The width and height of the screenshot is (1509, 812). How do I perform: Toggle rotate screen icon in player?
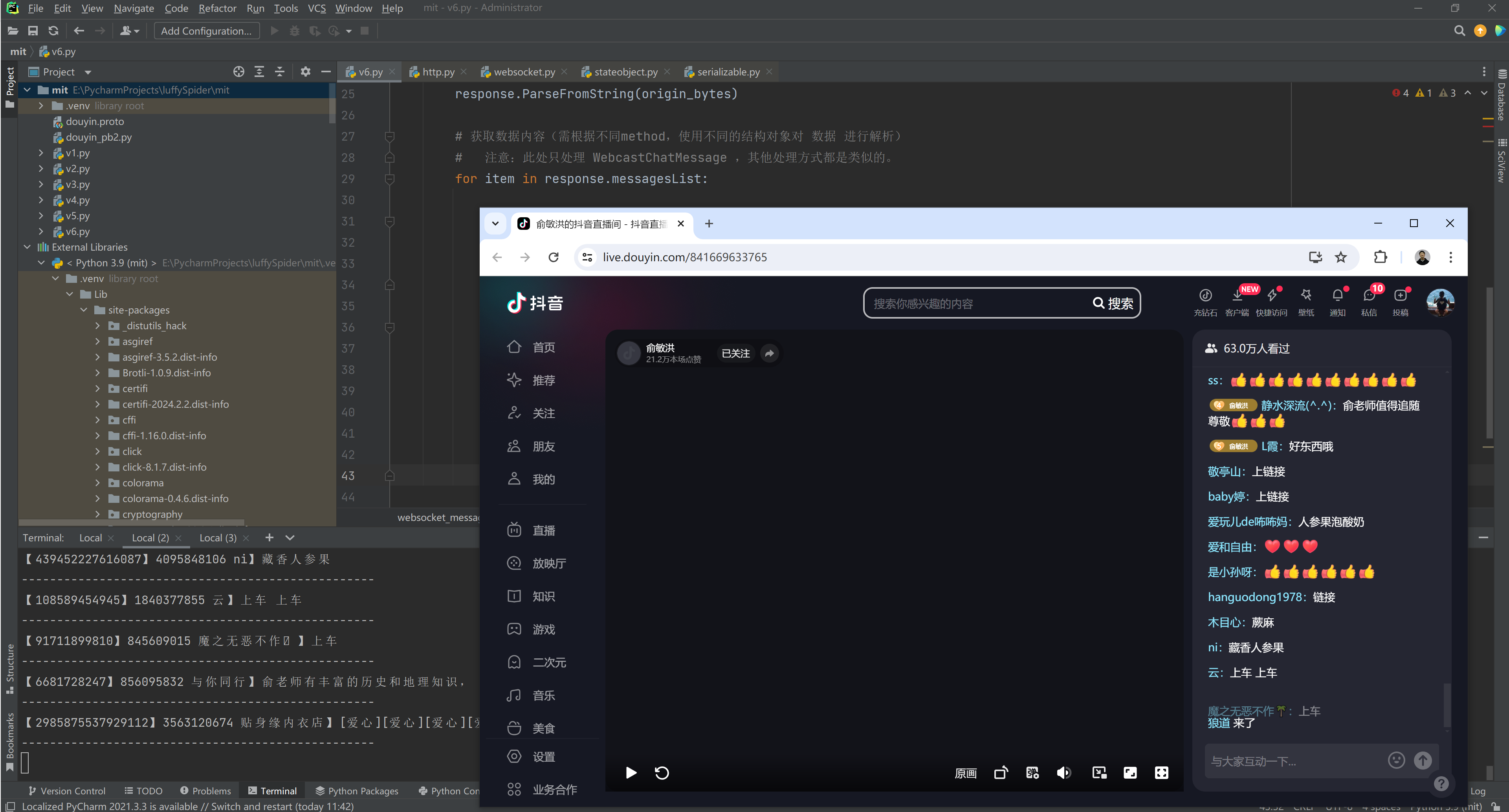coord(1001,773)
